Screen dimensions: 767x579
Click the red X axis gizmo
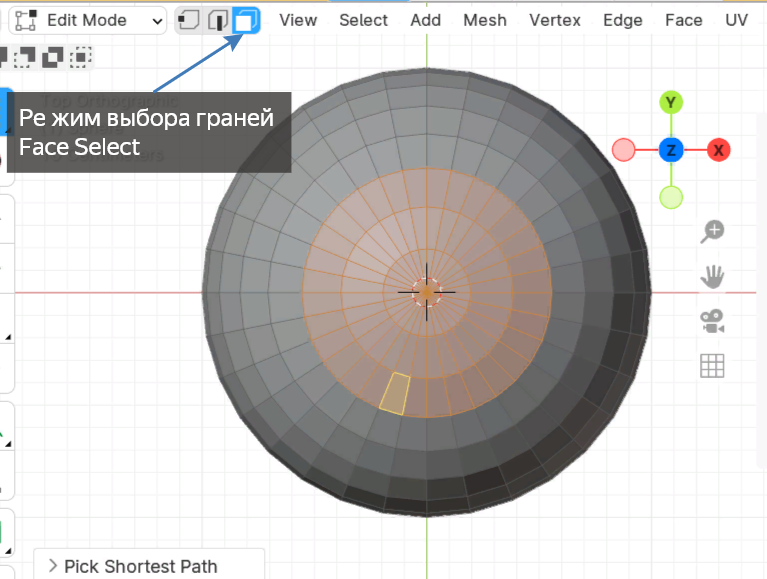coord(718,150)
